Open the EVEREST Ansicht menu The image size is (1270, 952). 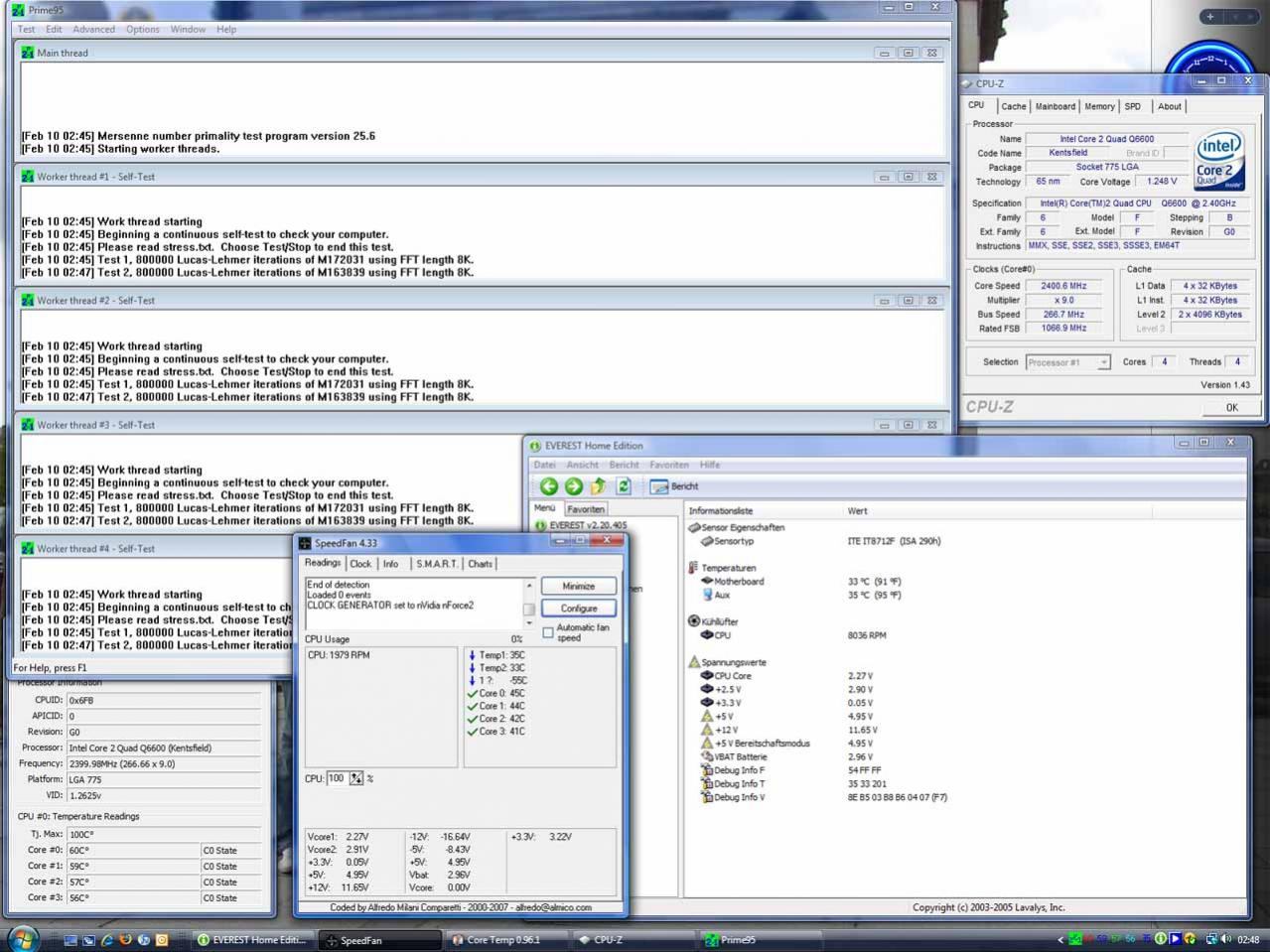pyautogui.click(x=582, y=465)
